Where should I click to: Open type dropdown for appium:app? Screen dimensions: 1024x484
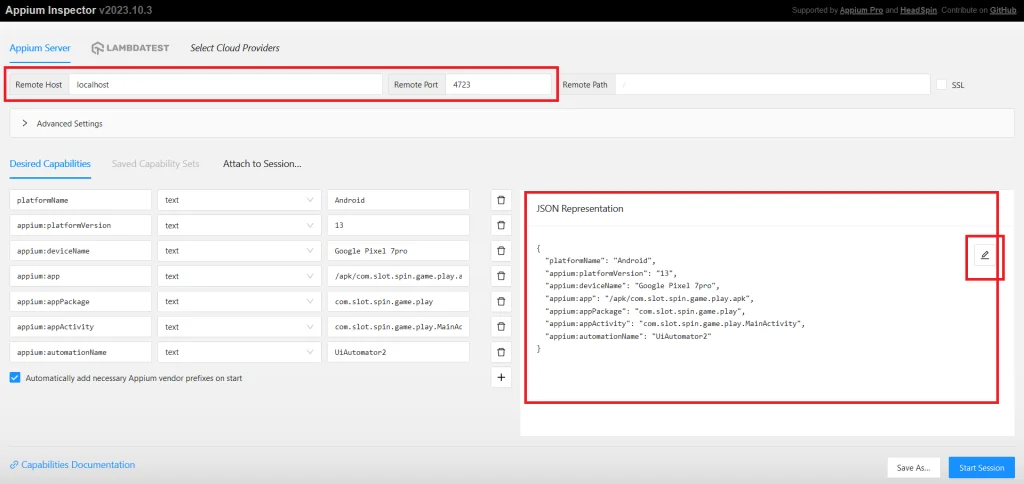pos(239,276)
